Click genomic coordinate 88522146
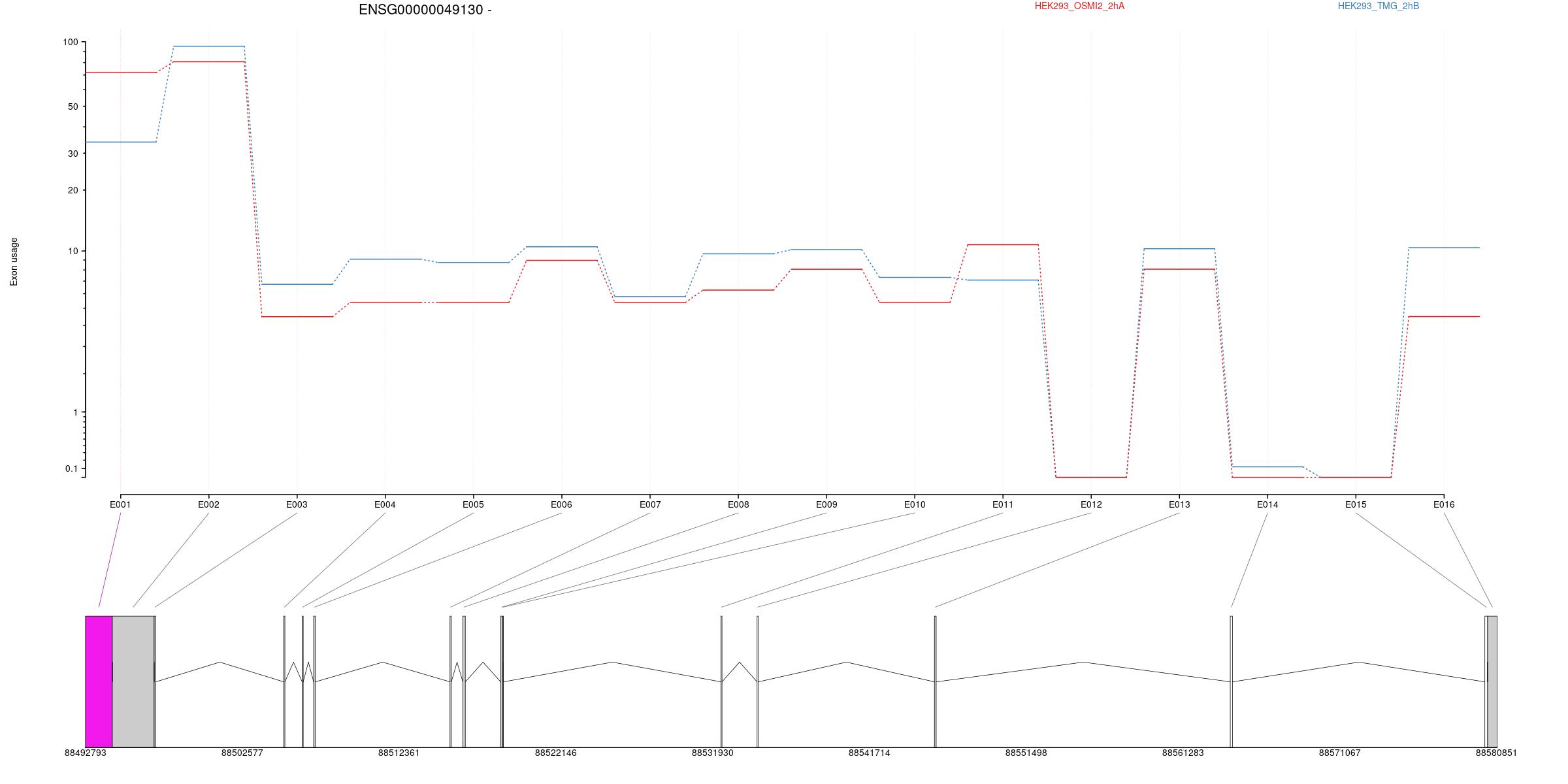Image resolution: width=1568 pixels, height=784 pixels. click(556, 753)
